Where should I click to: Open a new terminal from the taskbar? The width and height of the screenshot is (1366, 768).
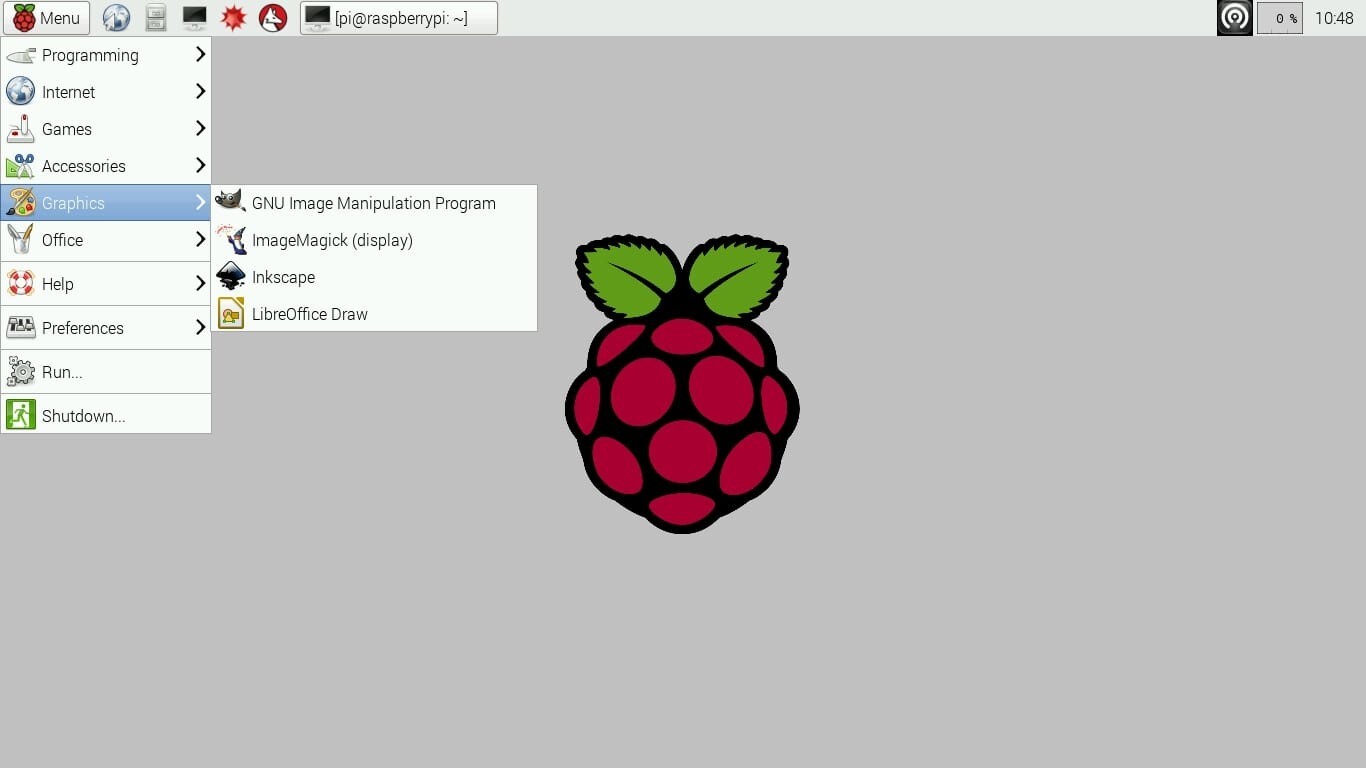tap(195, 17)
